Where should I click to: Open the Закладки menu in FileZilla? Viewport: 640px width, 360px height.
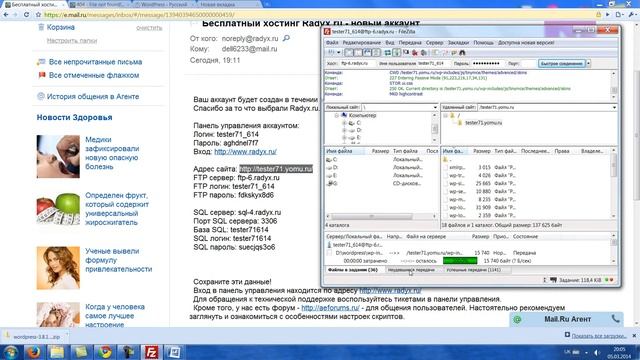pyautogui.click(x=458, y=42)
